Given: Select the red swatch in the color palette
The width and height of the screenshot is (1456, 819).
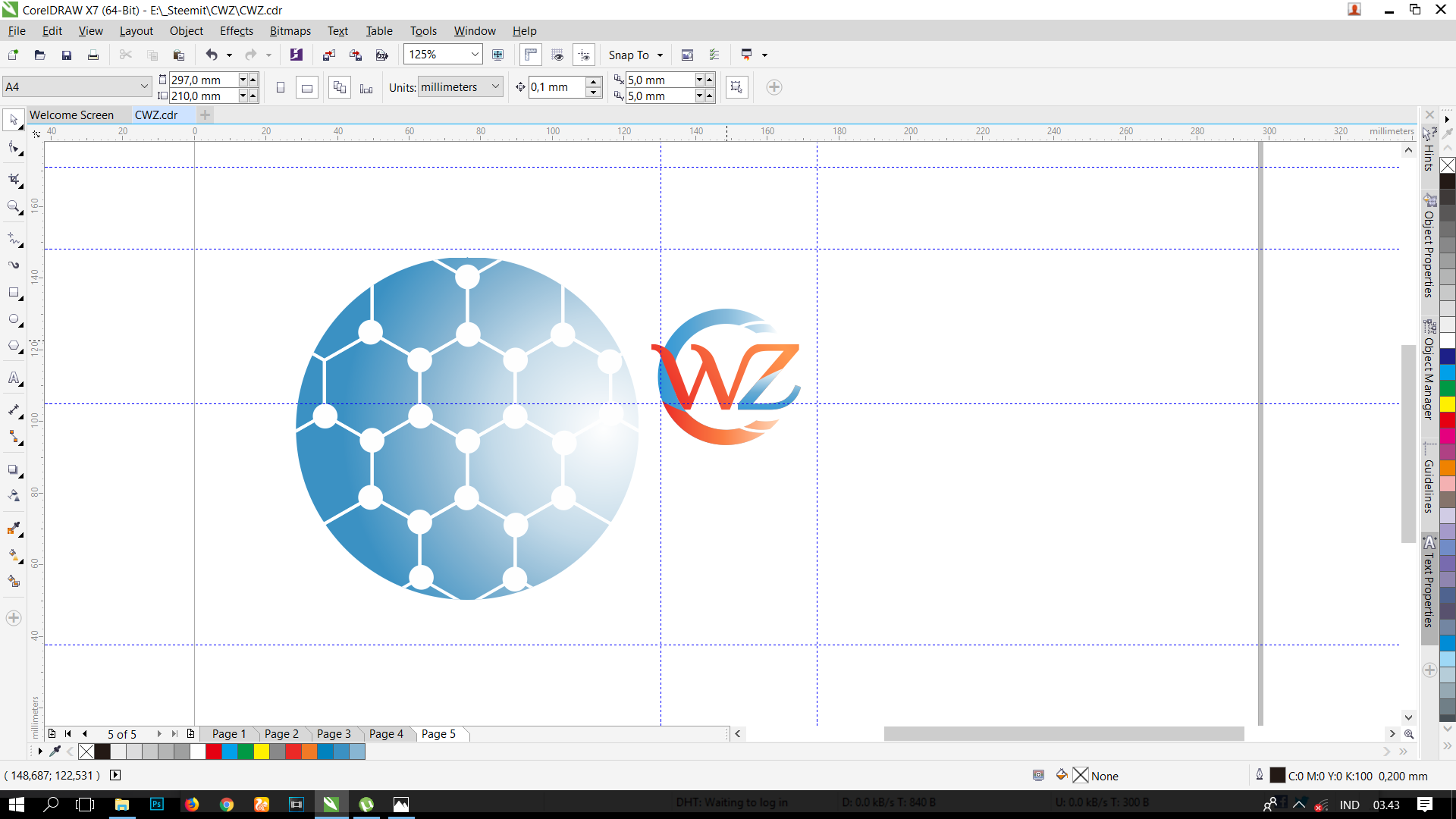Looking at the screenshot, I should (213, 752).
